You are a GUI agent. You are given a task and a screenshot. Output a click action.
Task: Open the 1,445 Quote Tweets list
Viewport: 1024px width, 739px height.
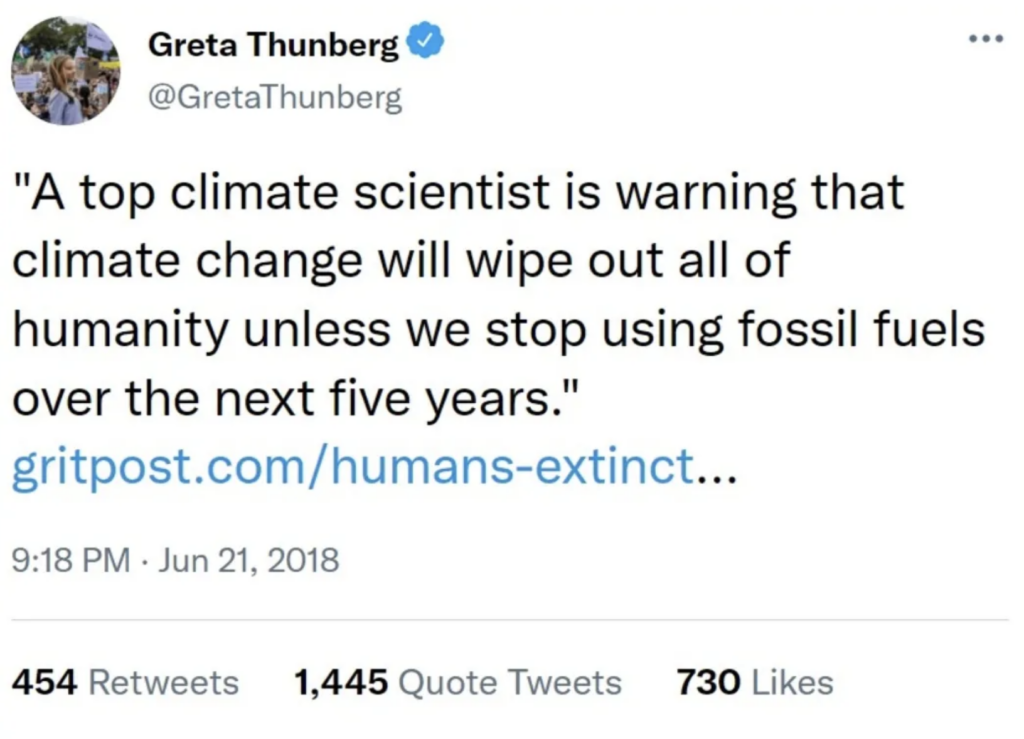click(457, 683)
